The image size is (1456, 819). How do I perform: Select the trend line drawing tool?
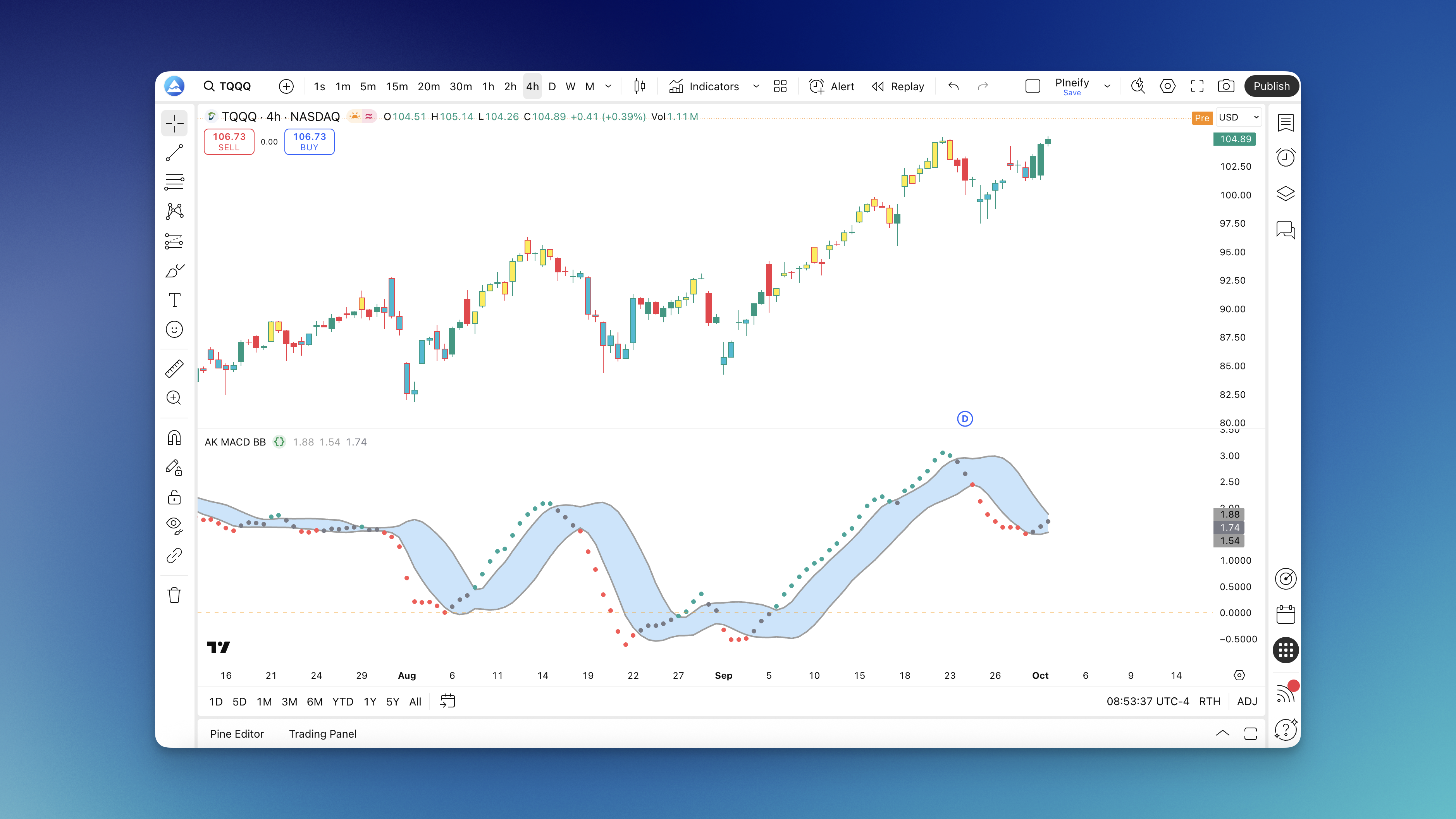[x=174, y=153]
